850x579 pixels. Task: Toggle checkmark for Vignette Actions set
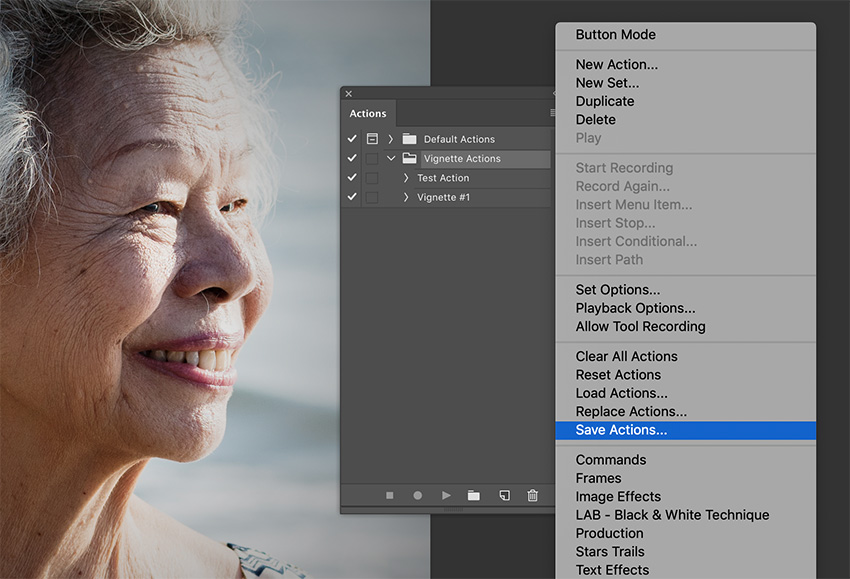[352, 158]
